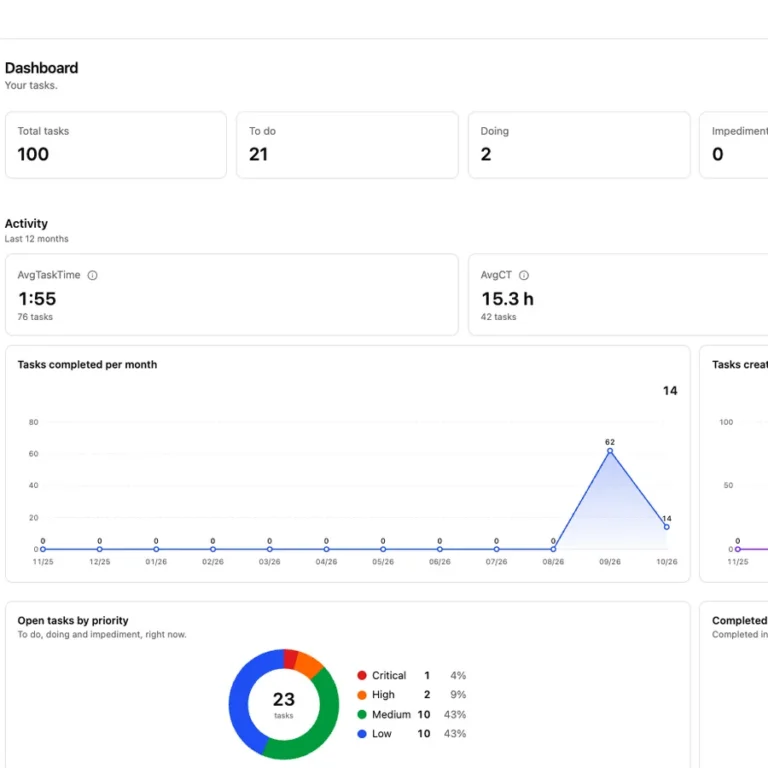Screen dimensions: 768x768
Task: Click the 'Your tasks.' subtitle
Action: (31, 85)
